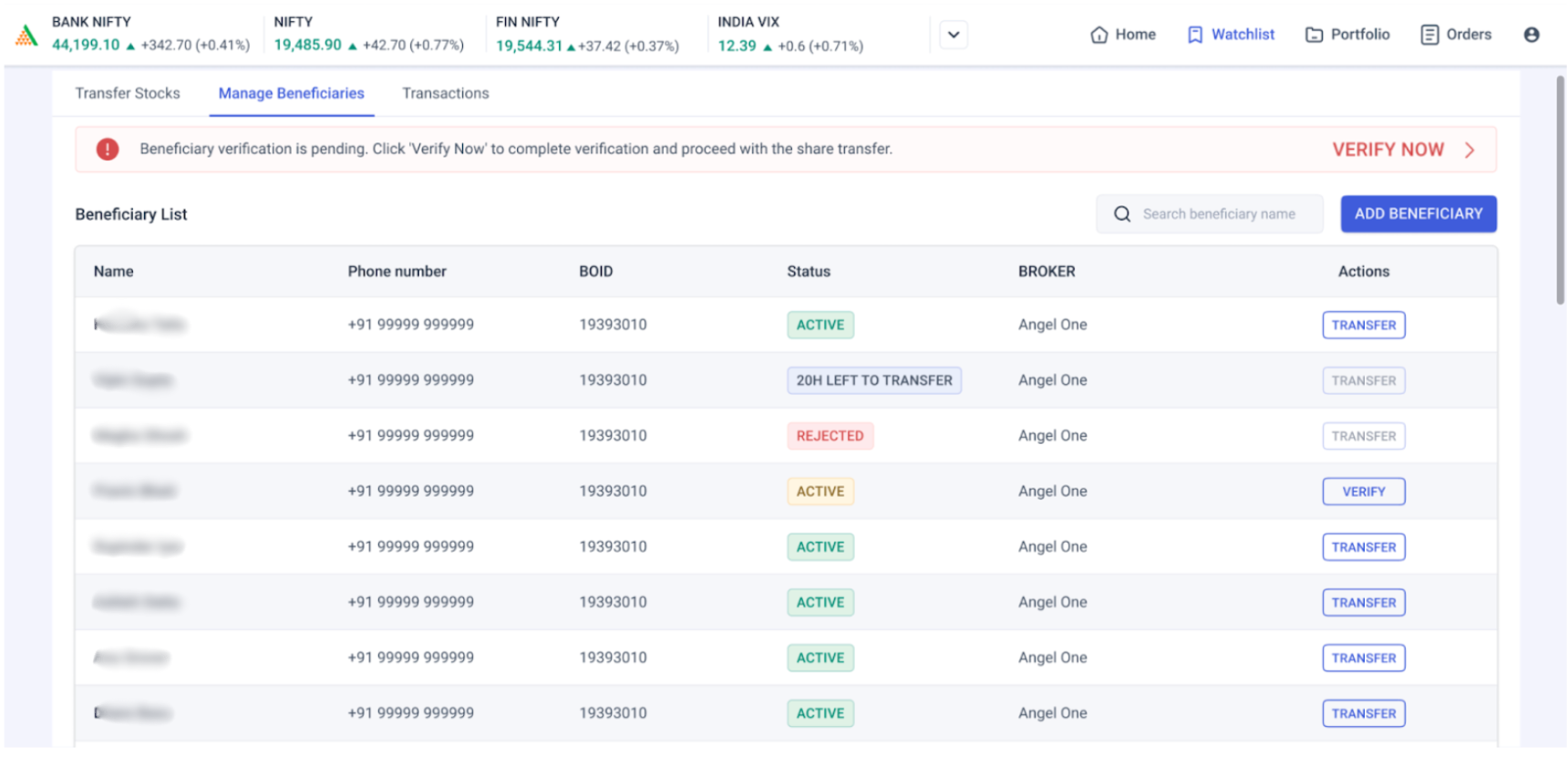
Task: Click the search magnifier icon
Action: click(1122, 213)
